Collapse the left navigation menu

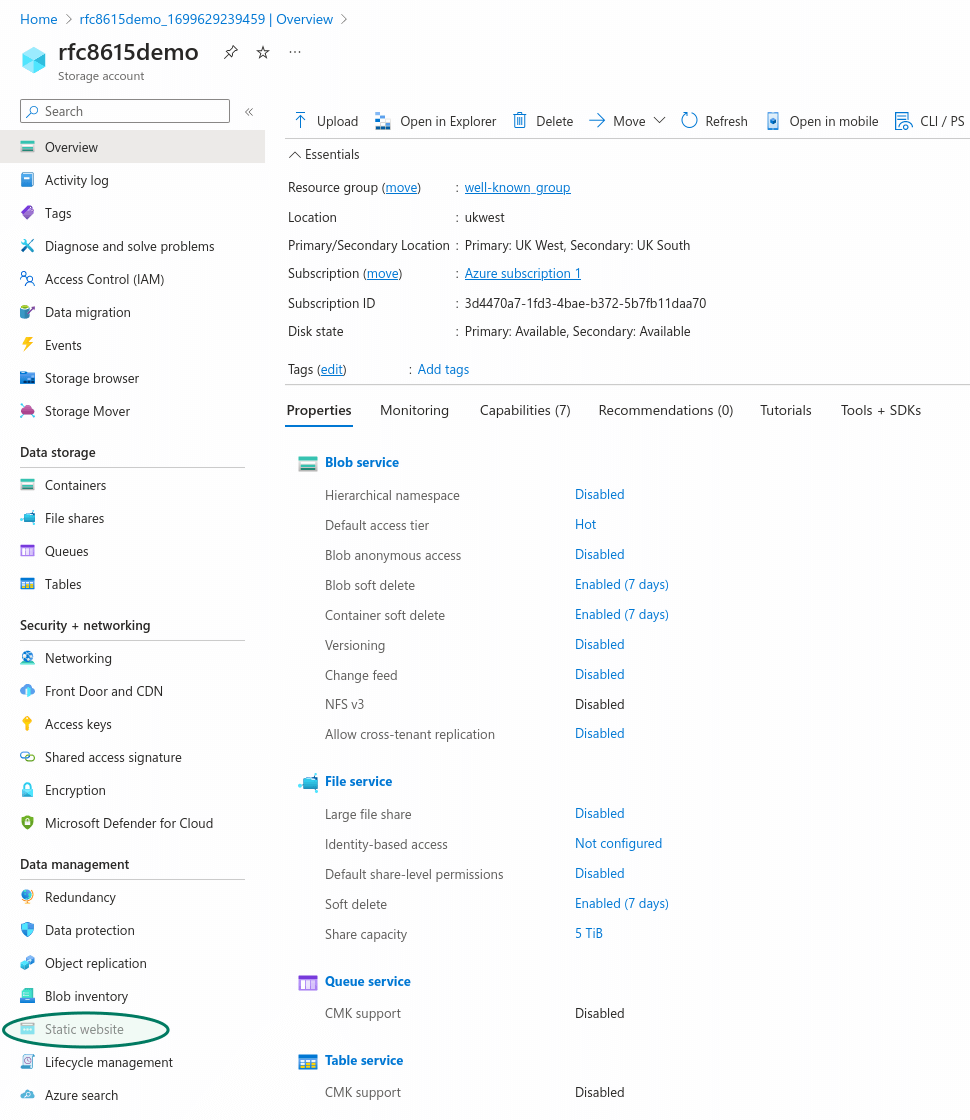tap(249, 111)
